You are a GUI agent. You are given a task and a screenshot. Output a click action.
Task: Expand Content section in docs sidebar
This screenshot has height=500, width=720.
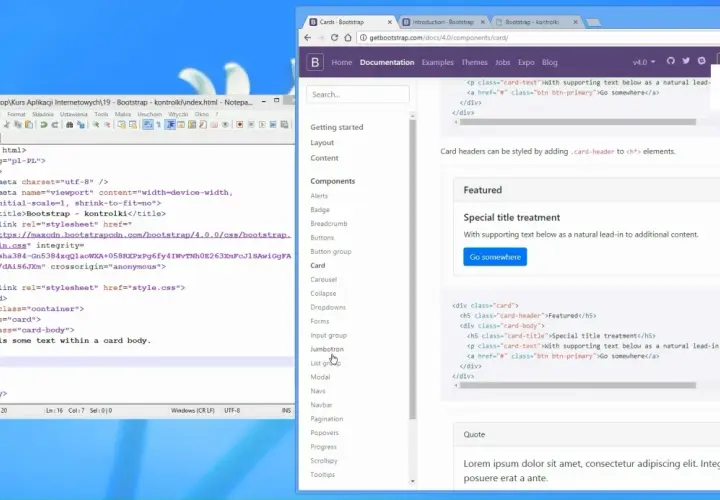(x=324, y=158)
